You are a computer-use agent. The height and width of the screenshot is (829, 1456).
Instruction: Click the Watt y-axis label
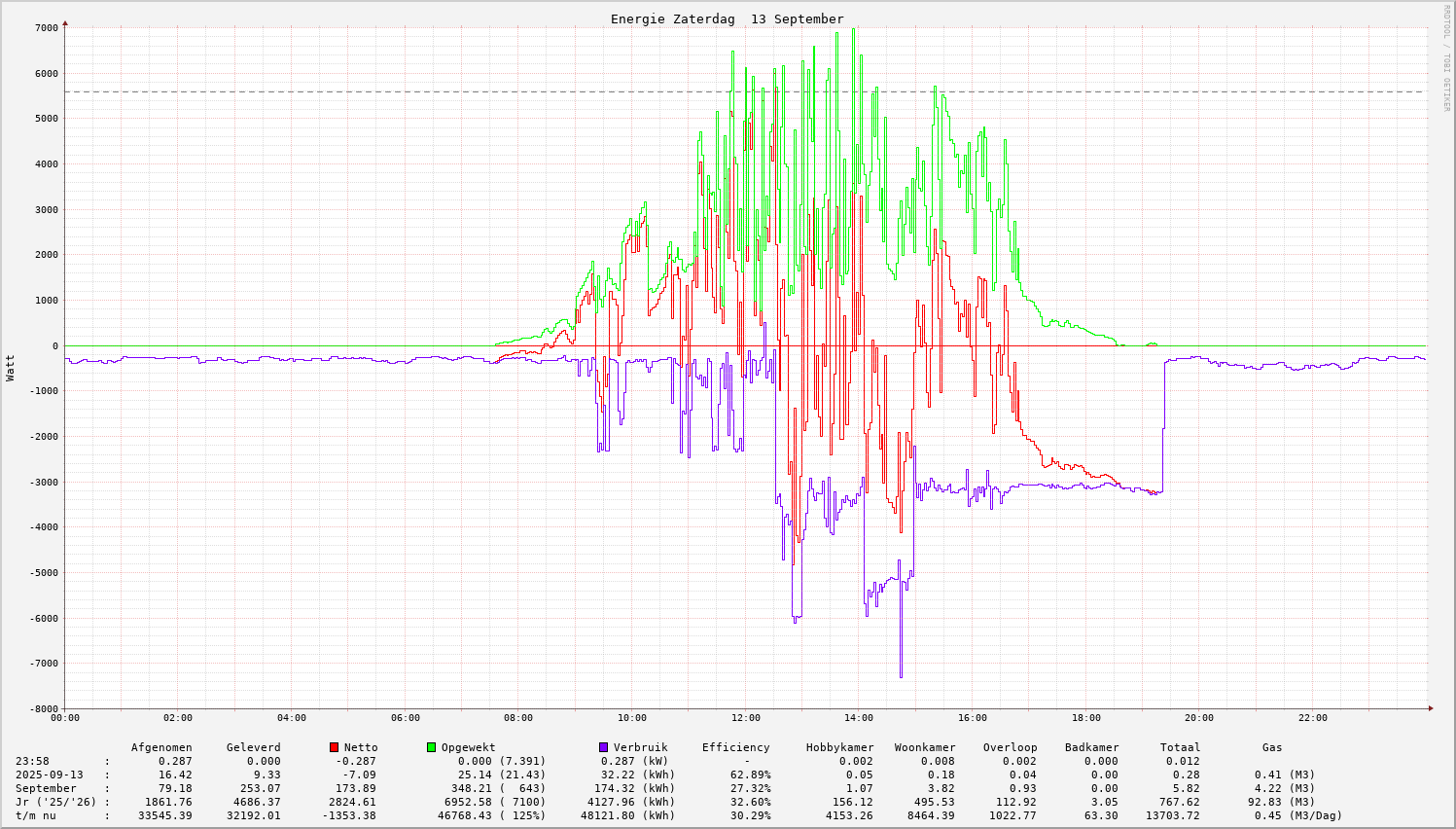click(x=11, y=367)
